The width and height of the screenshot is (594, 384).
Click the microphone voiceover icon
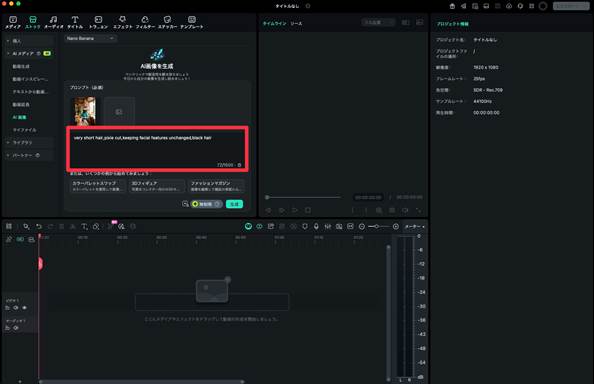[x=316, y=226]
